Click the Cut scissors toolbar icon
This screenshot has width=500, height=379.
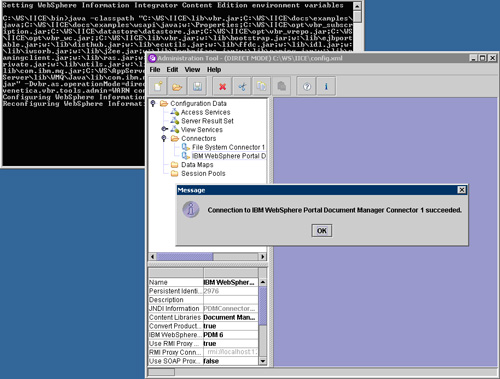(242, 86)
